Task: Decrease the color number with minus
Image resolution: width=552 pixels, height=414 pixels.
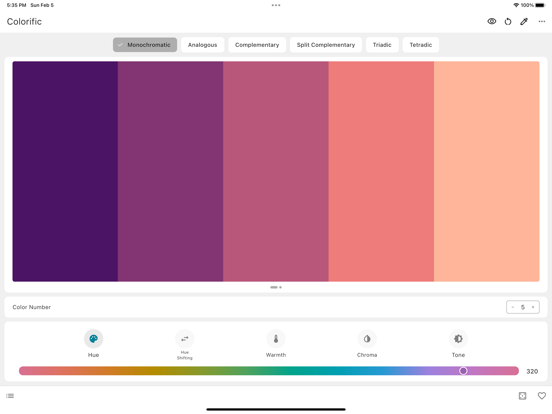Action: 513,307
